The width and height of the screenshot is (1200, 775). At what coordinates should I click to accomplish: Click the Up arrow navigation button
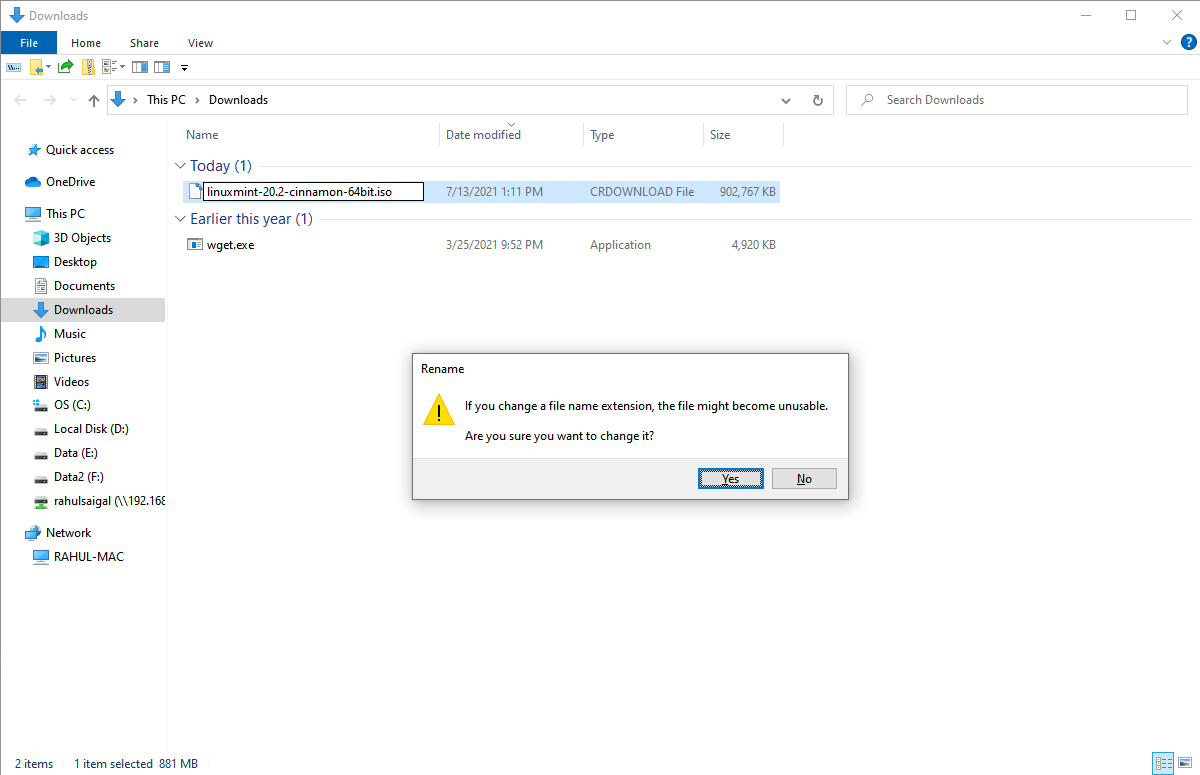point(94,100)
